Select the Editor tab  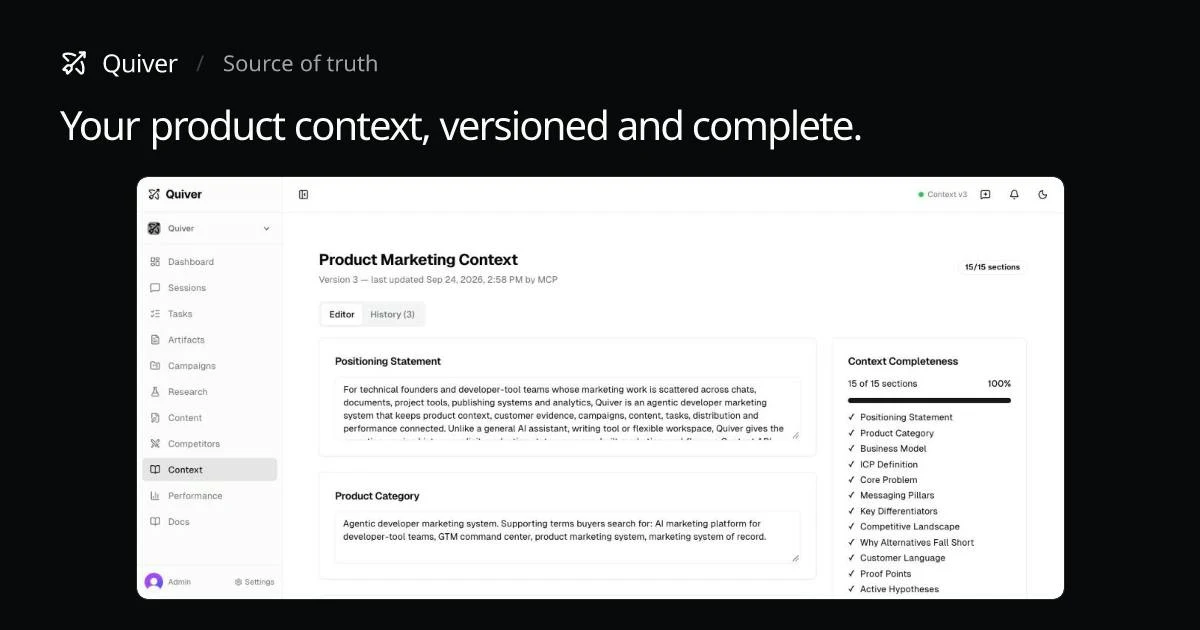[342, 314]
